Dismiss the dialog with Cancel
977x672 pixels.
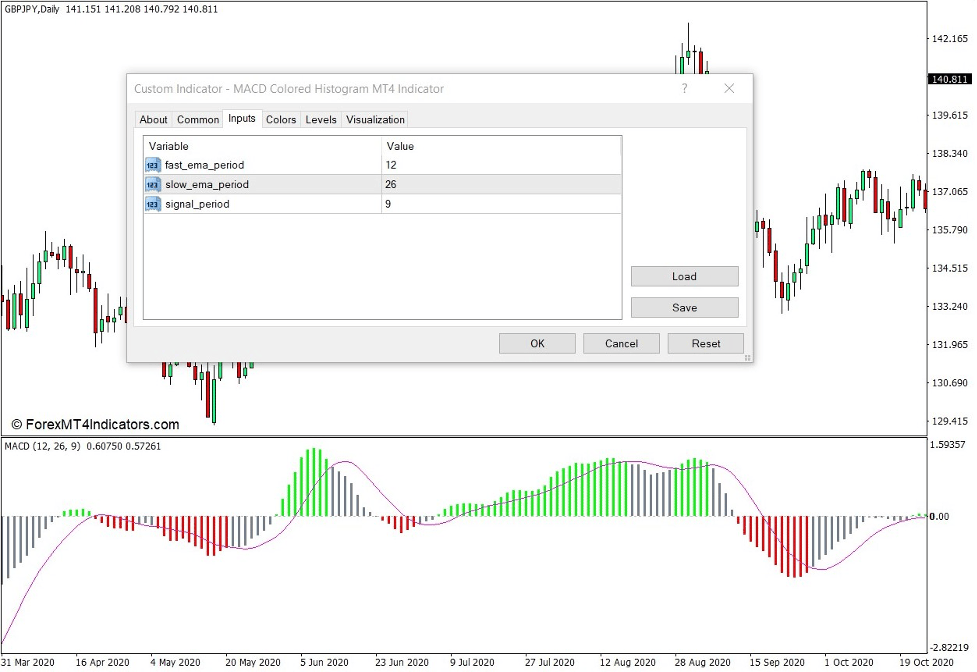click(621, 343)
